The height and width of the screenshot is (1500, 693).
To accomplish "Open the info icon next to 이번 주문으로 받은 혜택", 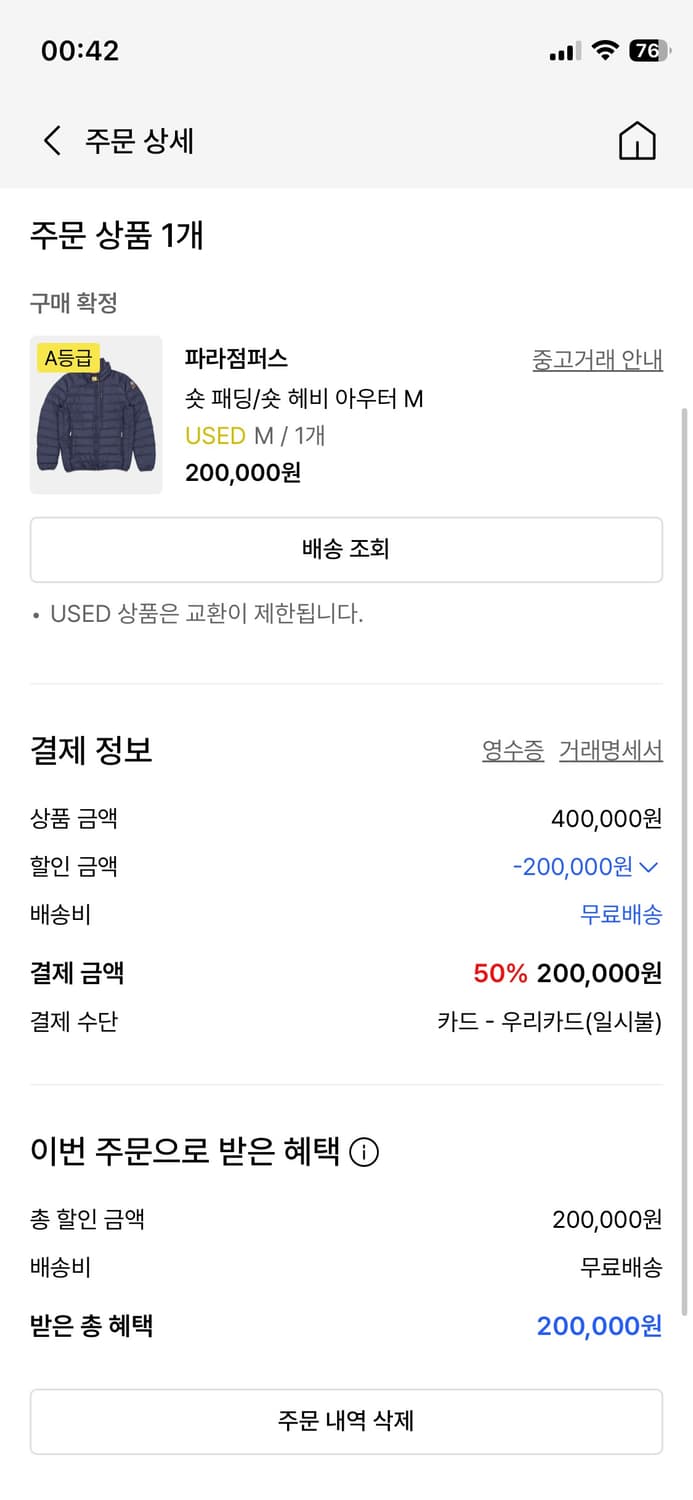I will coord(364,1152).
